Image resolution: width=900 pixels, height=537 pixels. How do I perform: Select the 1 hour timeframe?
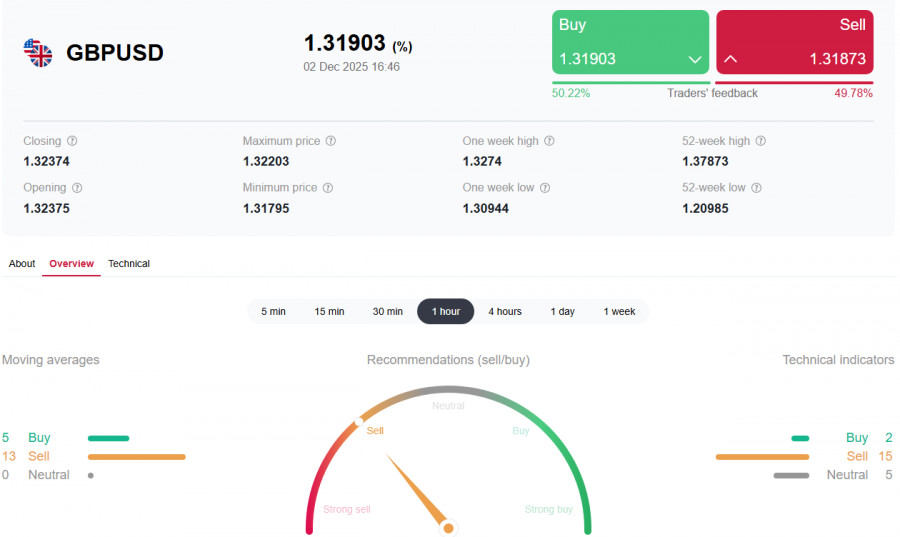pos(446,312)
